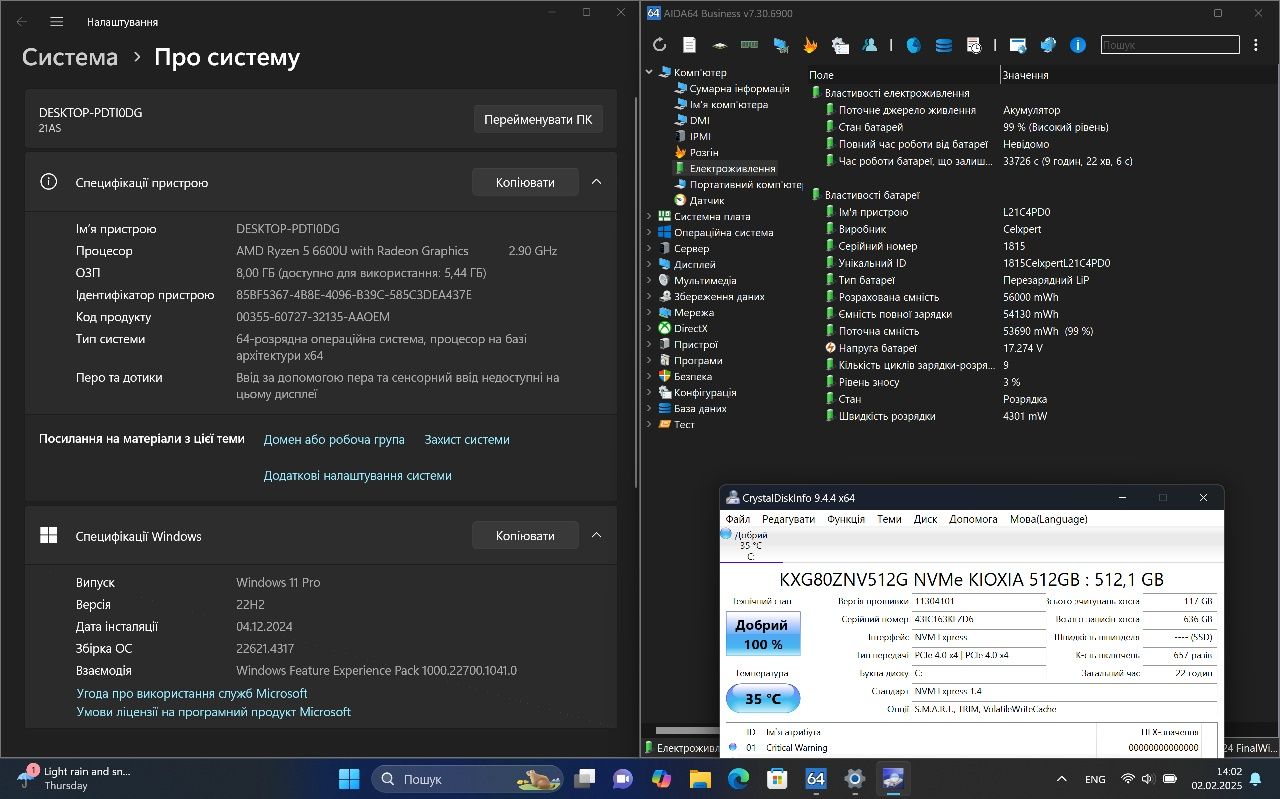Click Перейменувати ПК button
The image size is (1280, 799).
pos(538,119)
